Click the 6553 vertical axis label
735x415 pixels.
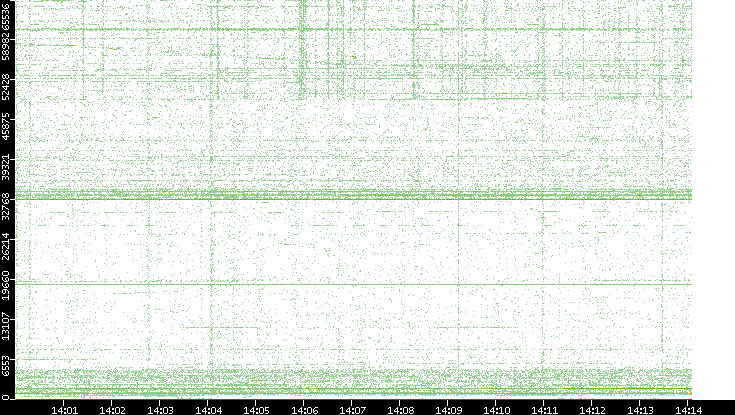(x=5, y=366)
